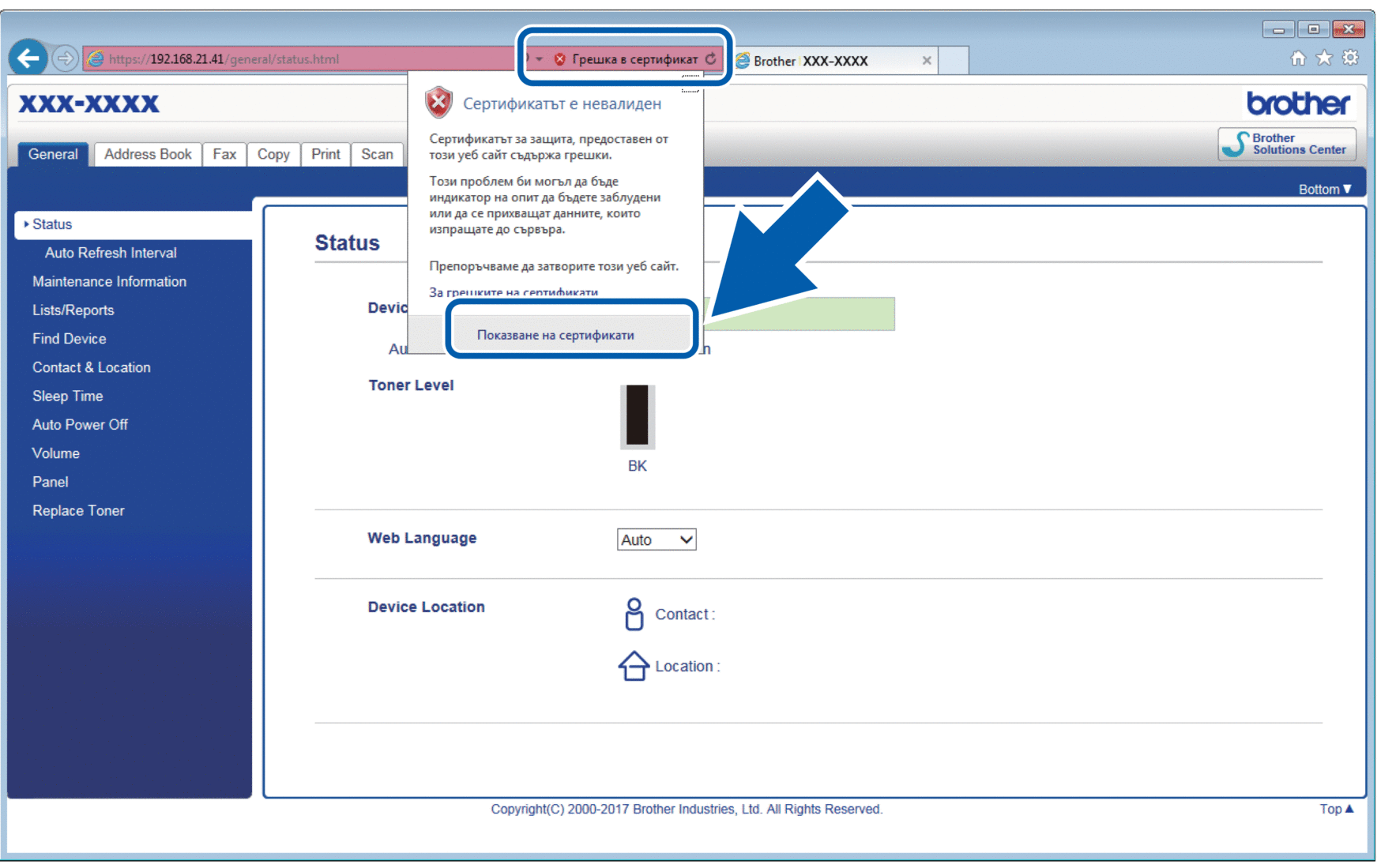This screenshot has height=868, width=1377.
Task: Switch to the Address Book tab
Action: click(148, 154)
